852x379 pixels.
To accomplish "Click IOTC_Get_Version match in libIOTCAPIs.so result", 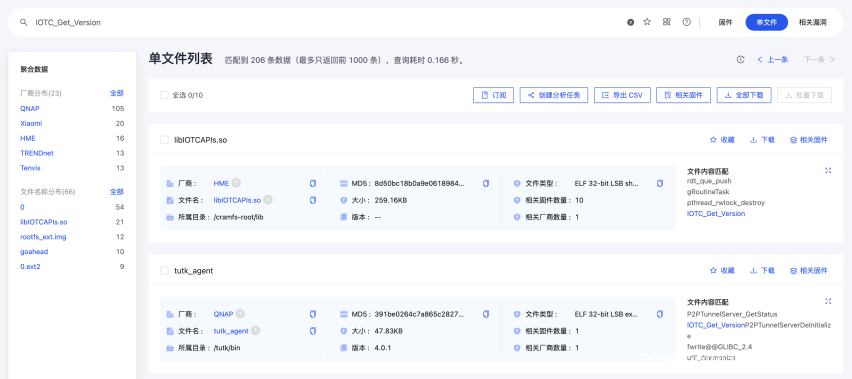I will [x=716, y=214].
